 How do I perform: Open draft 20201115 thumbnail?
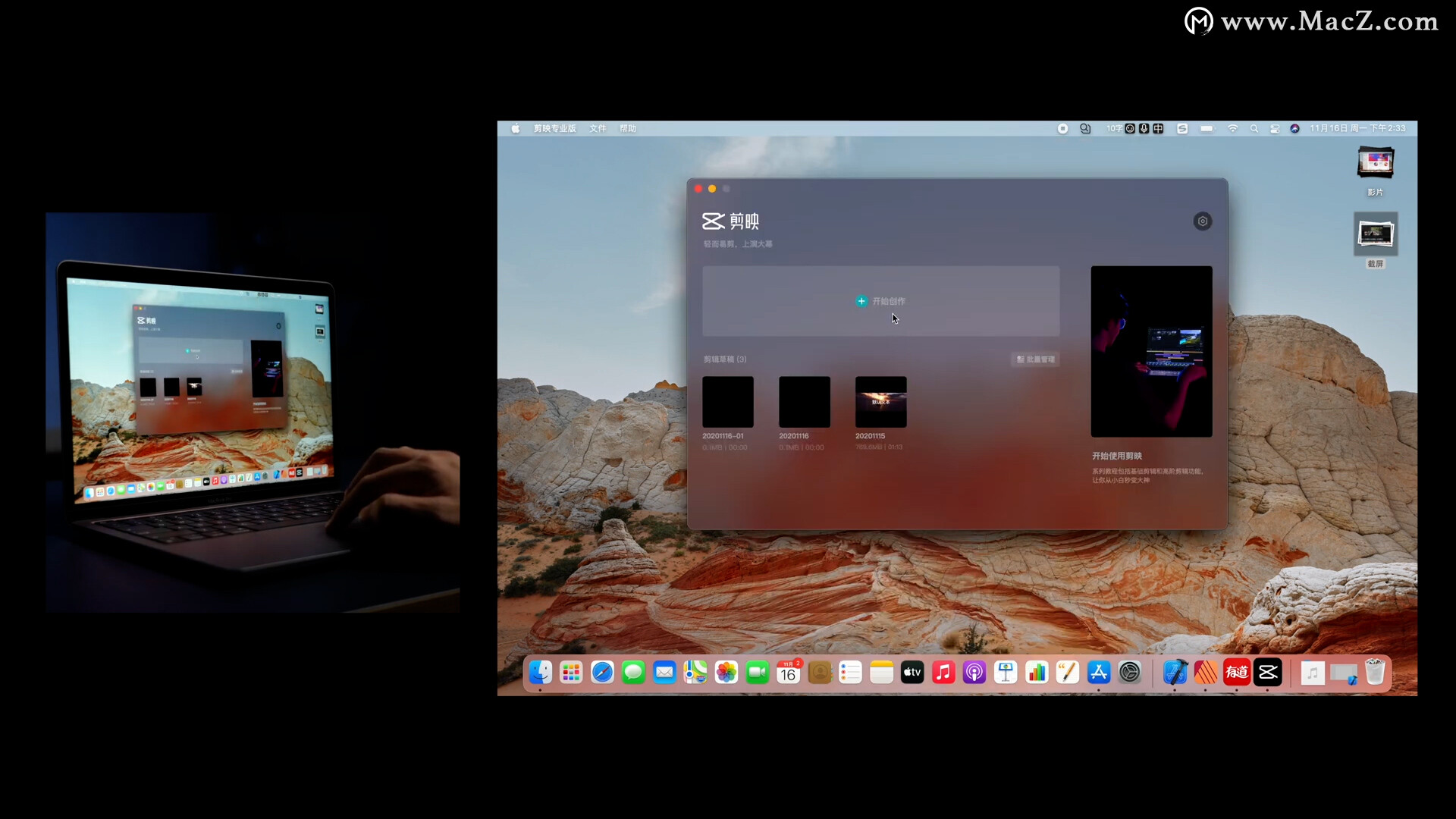coord(880,402)
